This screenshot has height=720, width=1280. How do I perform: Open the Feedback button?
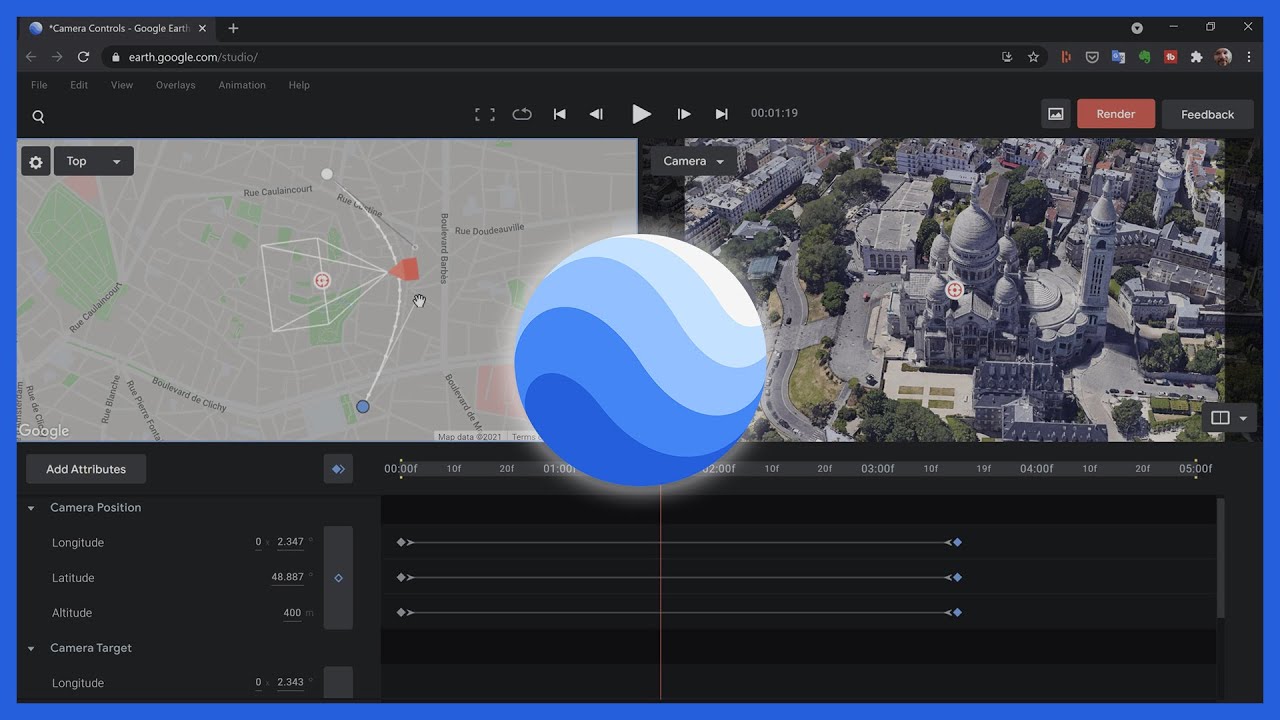[x=1208, y=114]
